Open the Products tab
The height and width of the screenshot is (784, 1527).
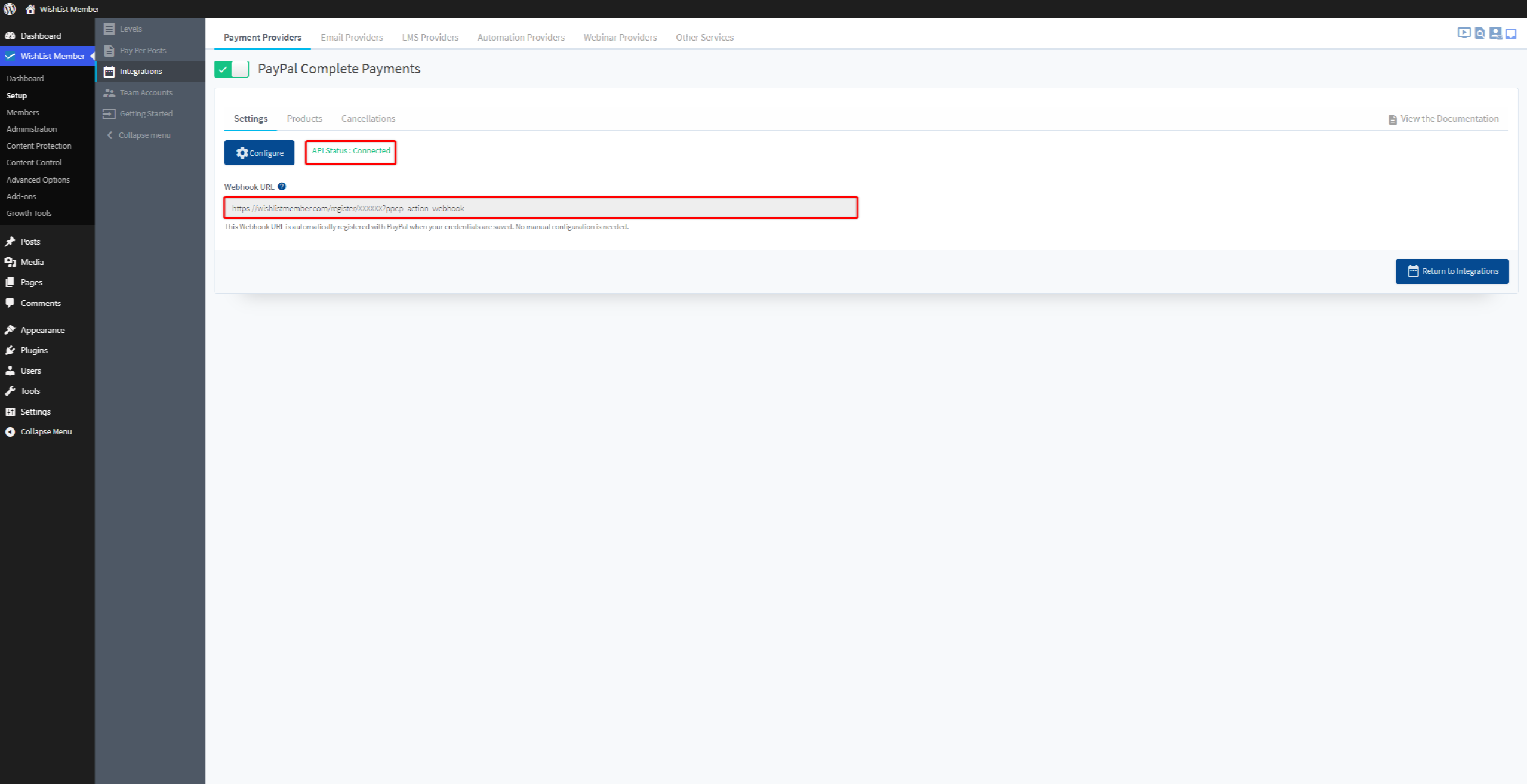pyautogui.click(x=304, y=118)
